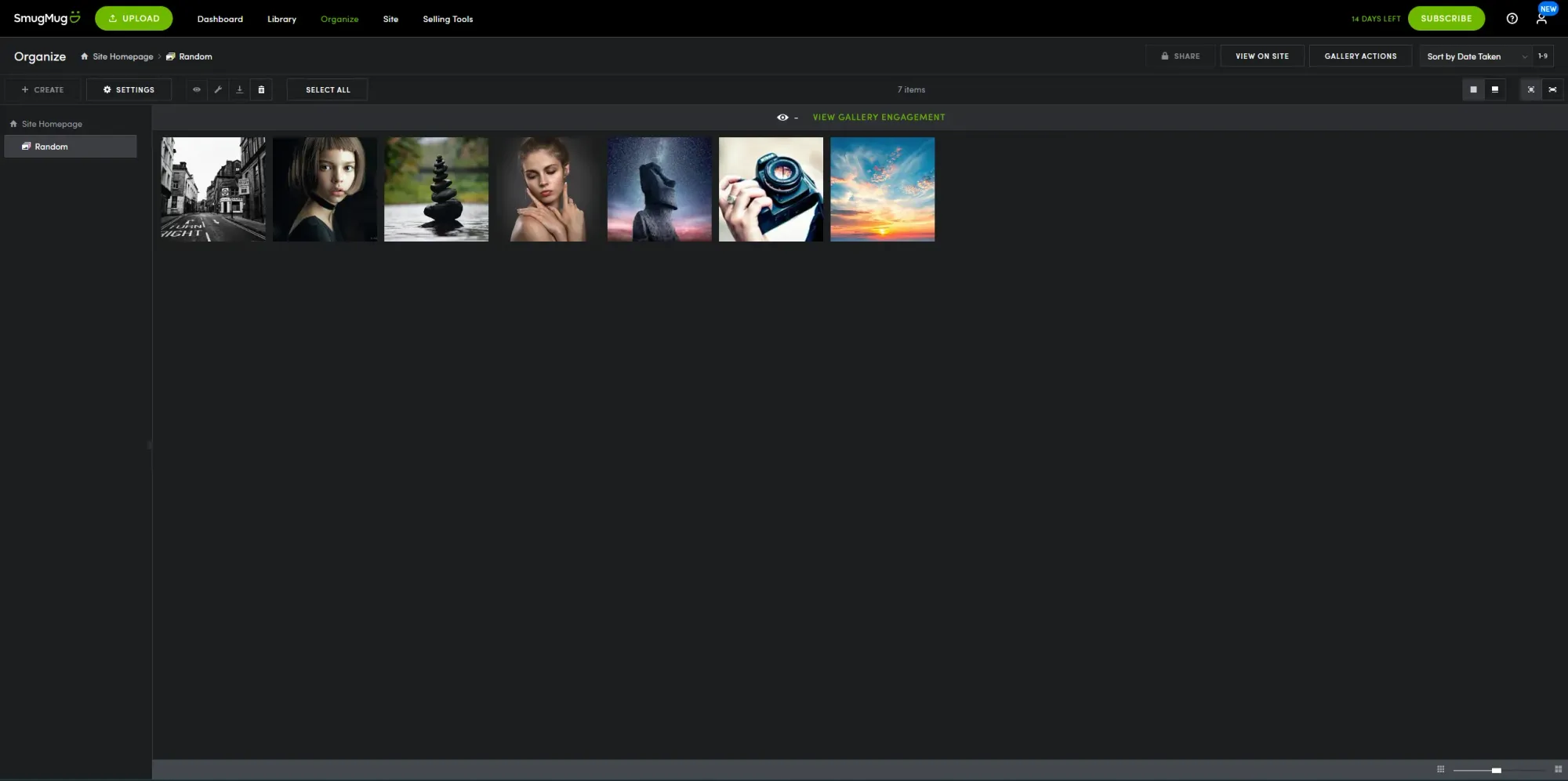Toggle photo visibility with eye icon
This screenshot has height=781, width=1568.
pyautogui.click(x=197, y=89)
